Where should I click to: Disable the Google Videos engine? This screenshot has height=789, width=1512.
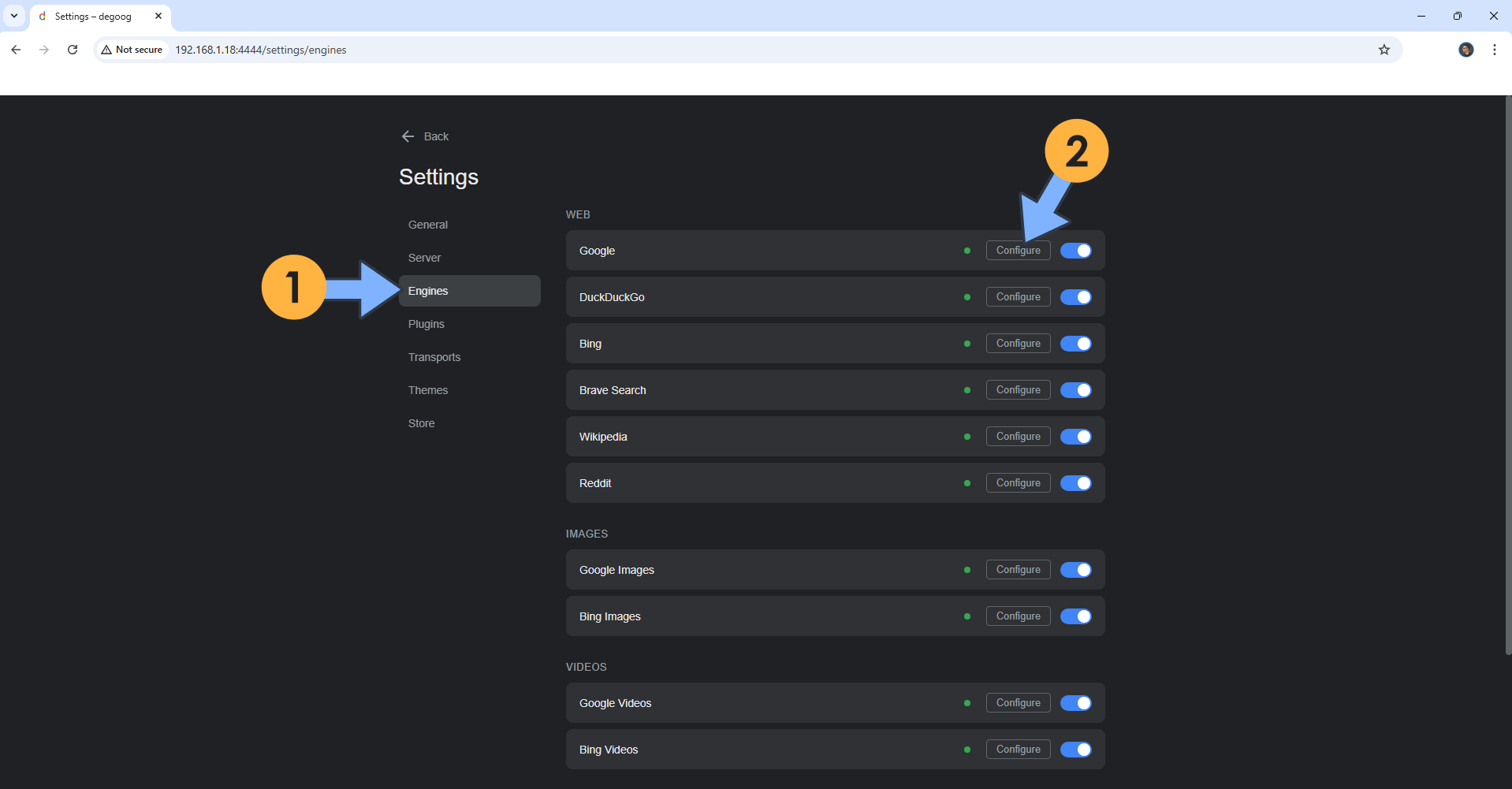tap(1076, 702)
